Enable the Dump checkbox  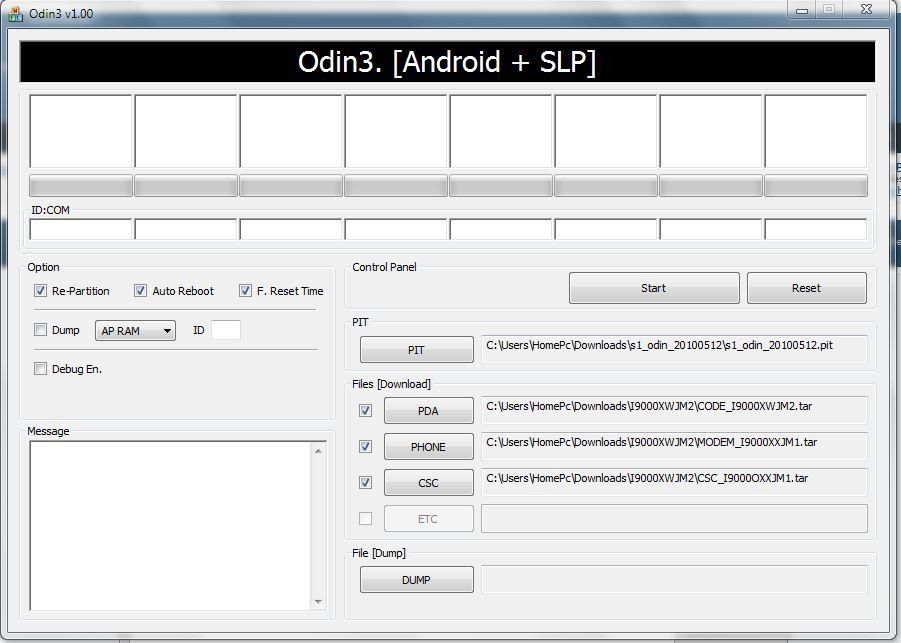(40, 330)
